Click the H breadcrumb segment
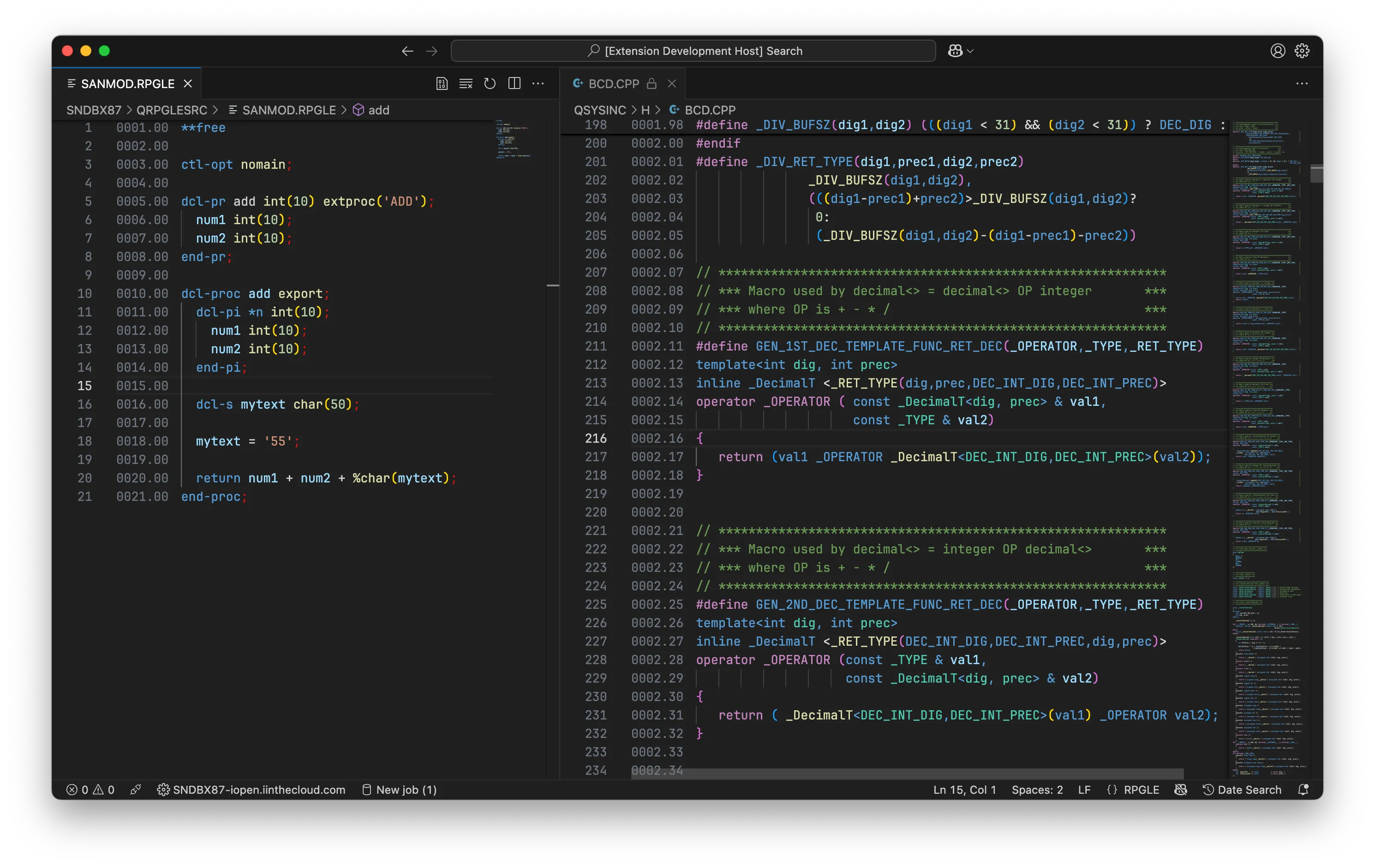The height and width of the screenshot is (868, 1375). pyautogui.click(x=645, y=110)
